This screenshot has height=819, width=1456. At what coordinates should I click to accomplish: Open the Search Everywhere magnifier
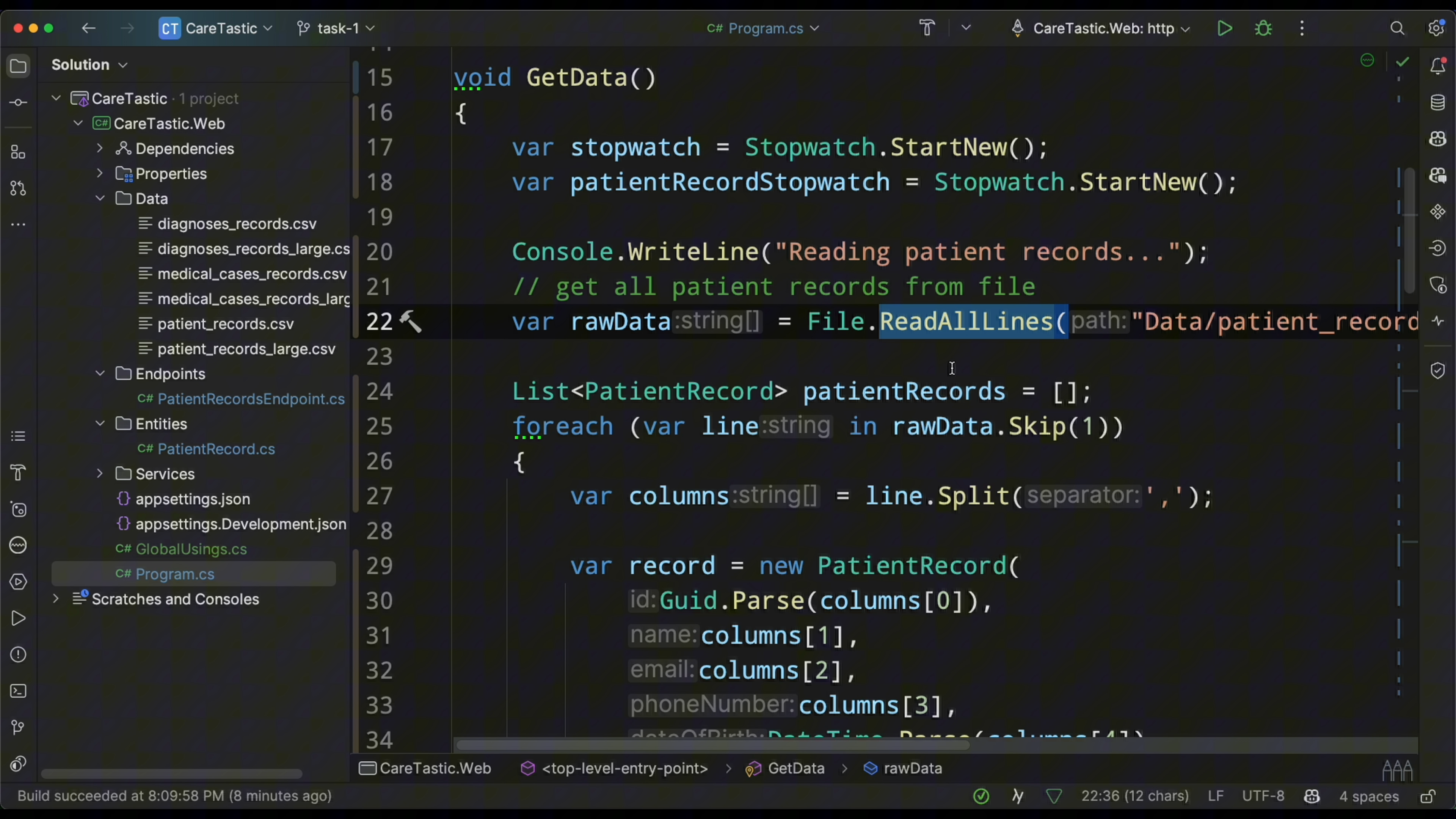(1397, 28)
